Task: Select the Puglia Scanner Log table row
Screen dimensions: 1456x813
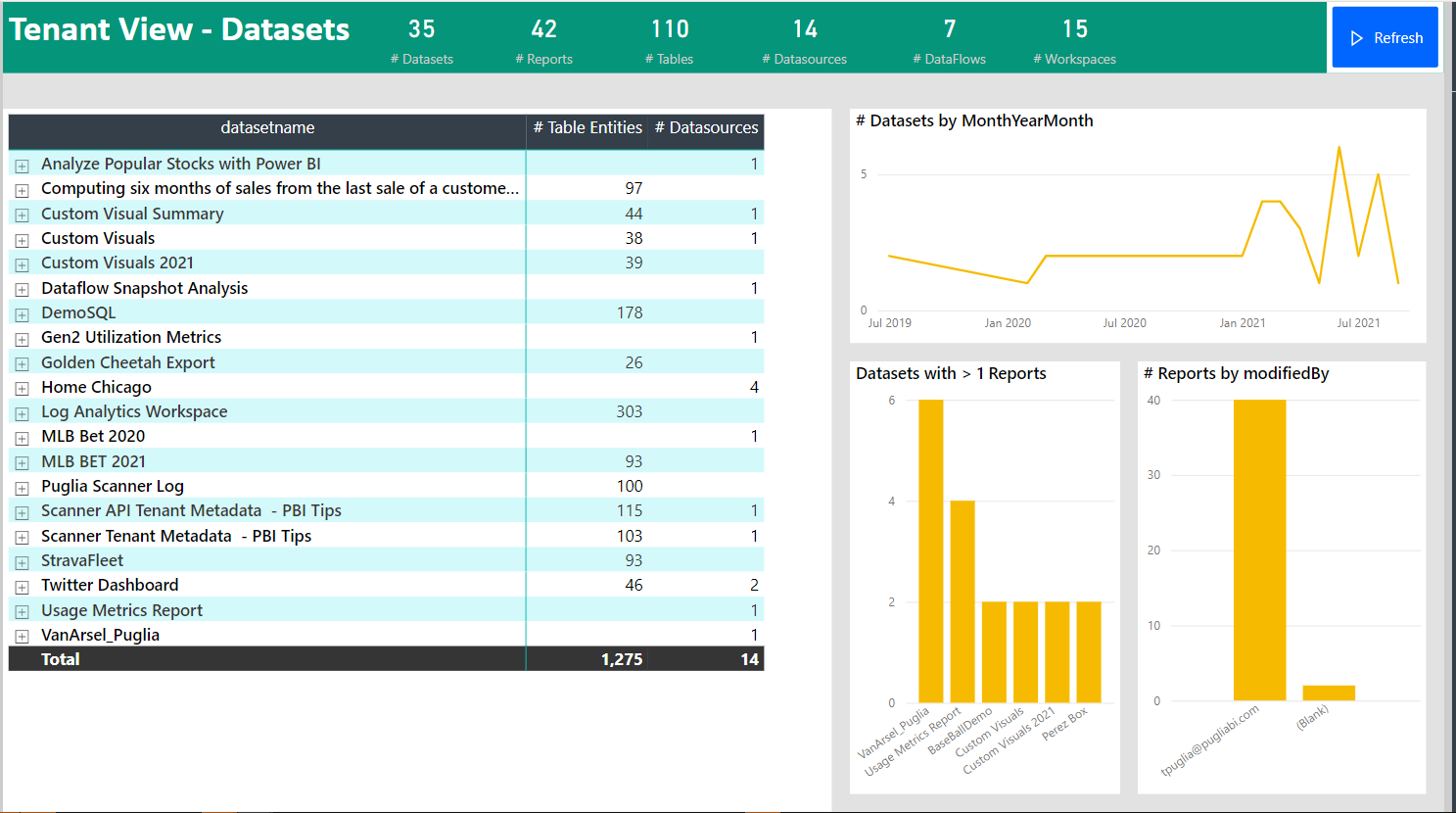Action: 112,486
